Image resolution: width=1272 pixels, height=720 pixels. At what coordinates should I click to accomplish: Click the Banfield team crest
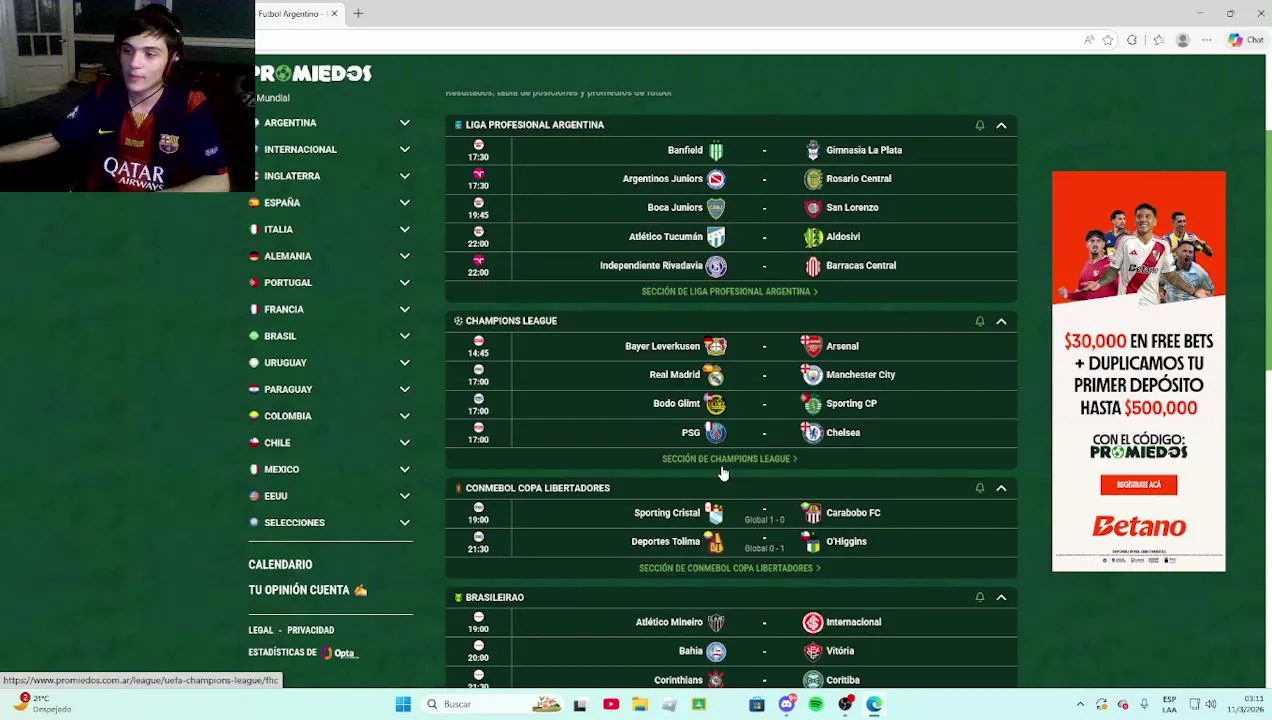pyautogui.click(x=716, y=151)
